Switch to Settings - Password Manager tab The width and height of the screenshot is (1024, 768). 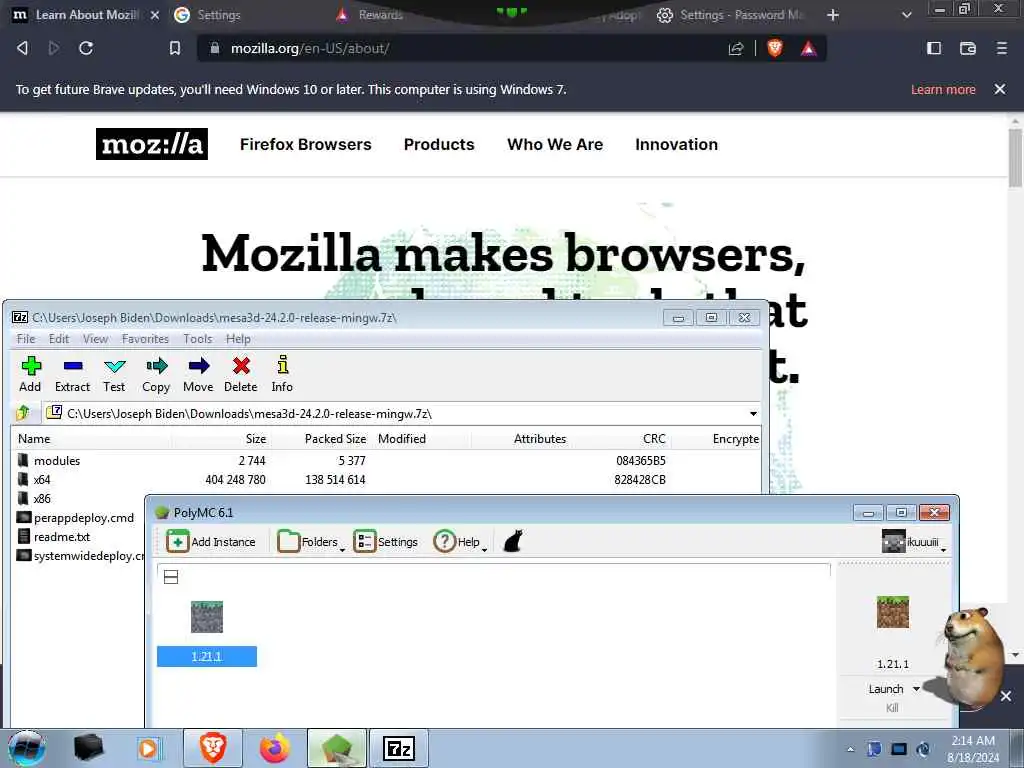coord(731,14)
